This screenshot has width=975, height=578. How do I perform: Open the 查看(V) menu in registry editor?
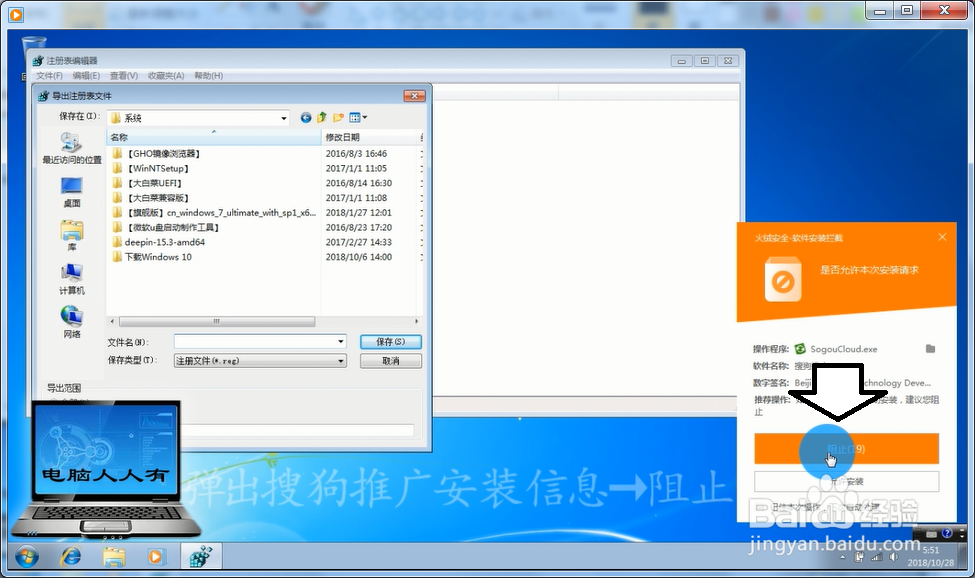tap(124, 75)
